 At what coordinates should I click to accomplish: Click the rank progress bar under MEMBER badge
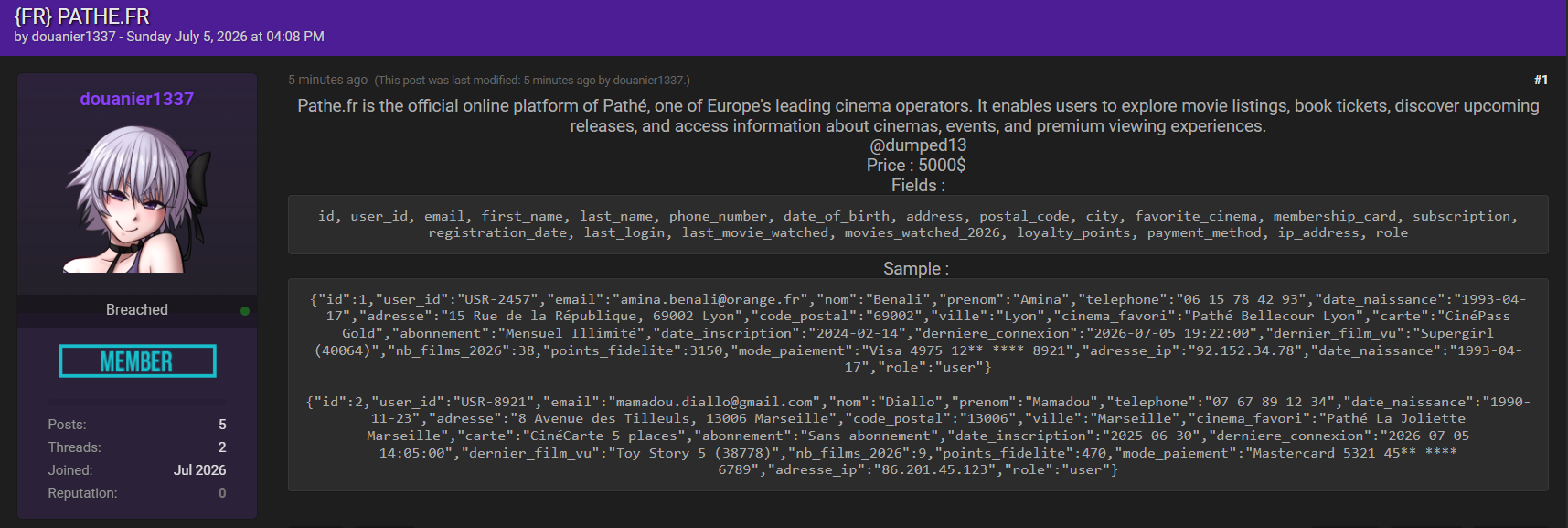point(137,402)
